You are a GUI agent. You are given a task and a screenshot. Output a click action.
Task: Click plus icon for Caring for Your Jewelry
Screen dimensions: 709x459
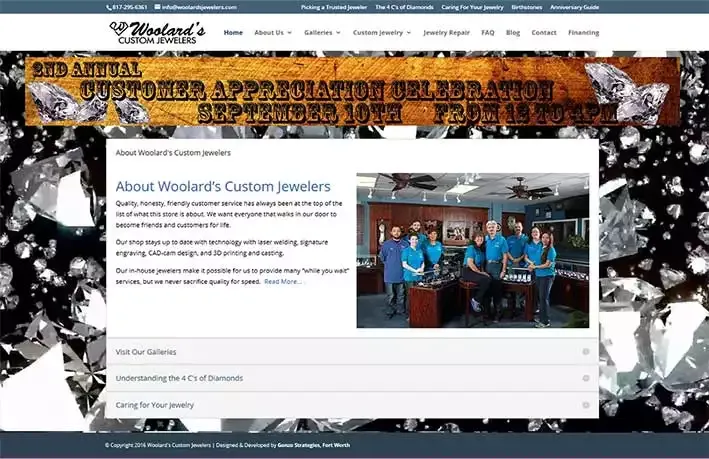(x=585, y=405)
